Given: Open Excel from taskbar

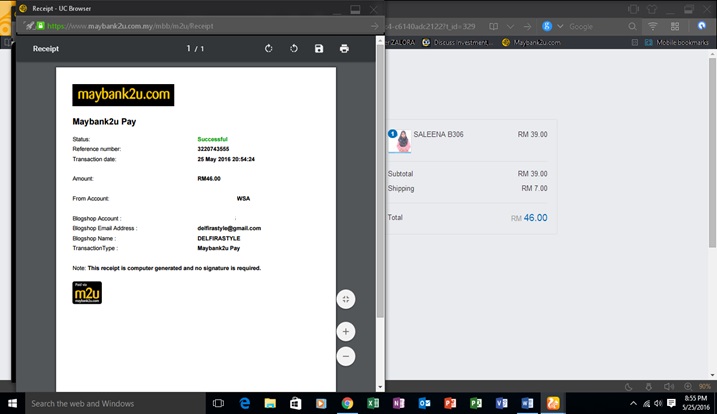Looking at the screenshot, I should click(x=373, y=403).
